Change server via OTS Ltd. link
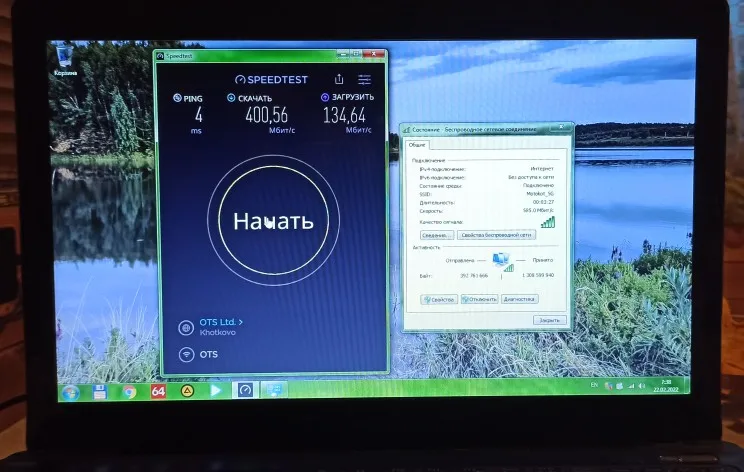 (221, 322)
